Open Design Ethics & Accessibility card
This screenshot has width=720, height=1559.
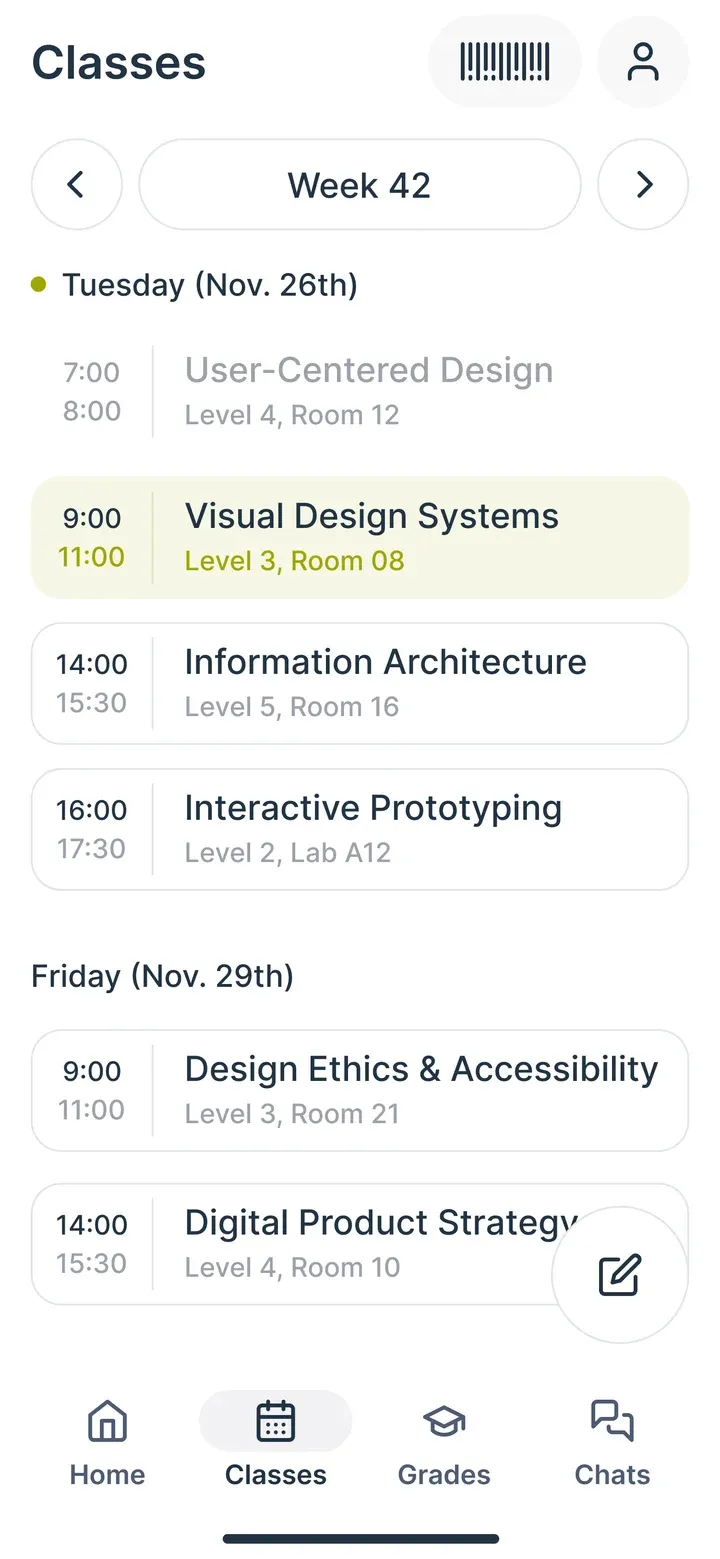(360, 1091)
